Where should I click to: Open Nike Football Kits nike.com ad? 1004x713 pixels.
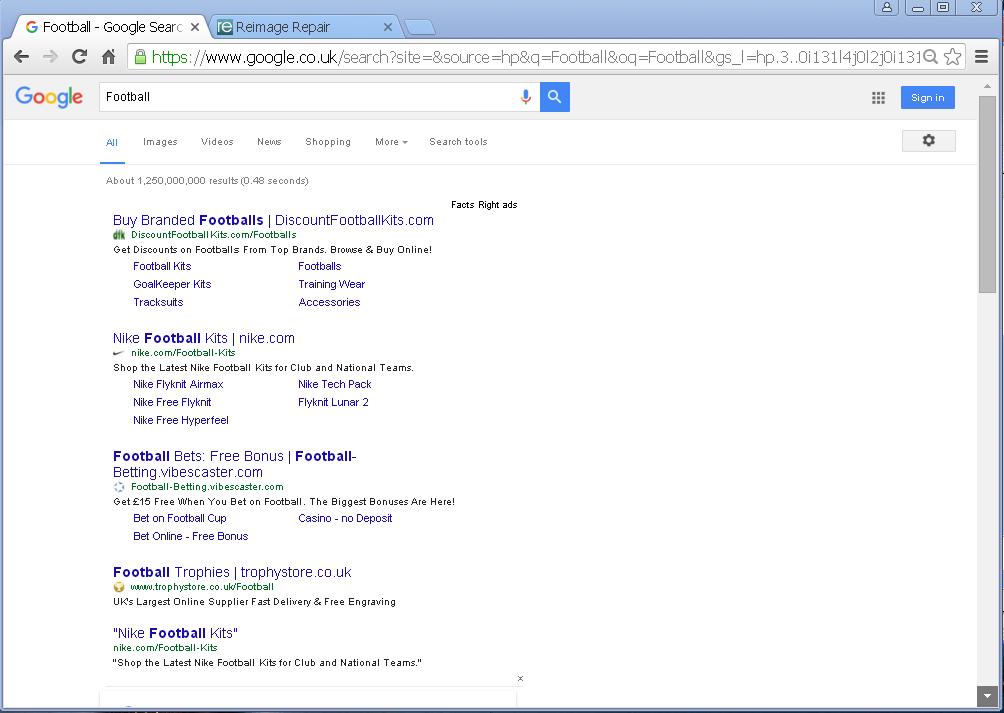[x=204, y=338]
